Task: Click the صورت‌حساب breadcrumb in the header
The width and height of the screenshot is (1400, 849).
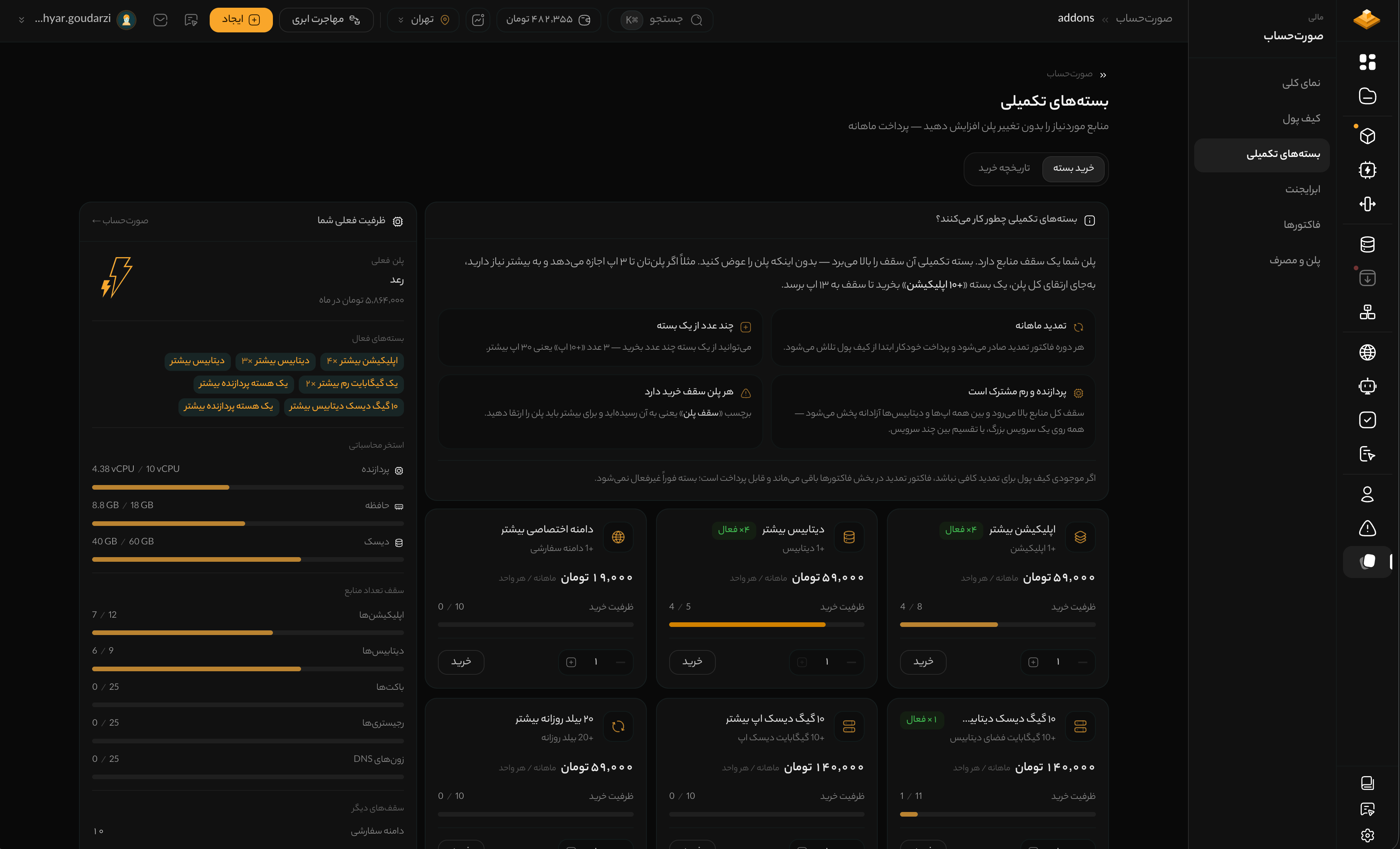Action: [1143, 18]
